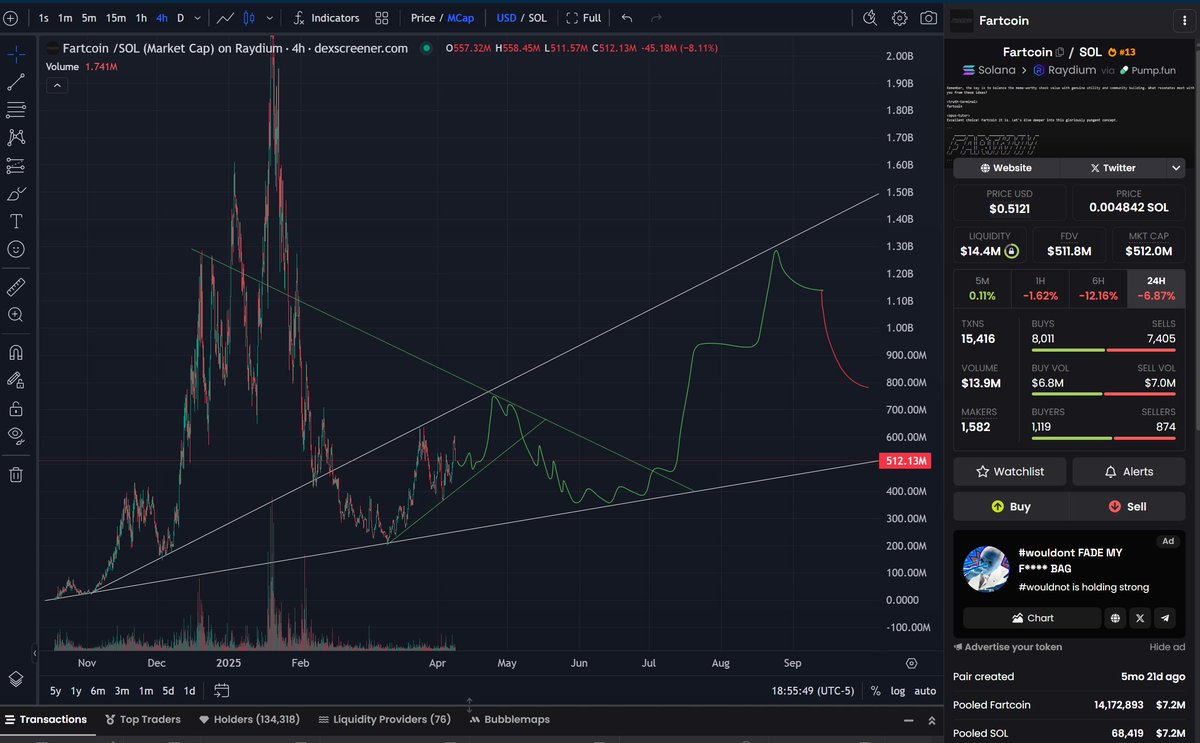This screenshot has width=1200, height=743.
Task: Open the token Twitter link
Action: tap(1113, 168)
